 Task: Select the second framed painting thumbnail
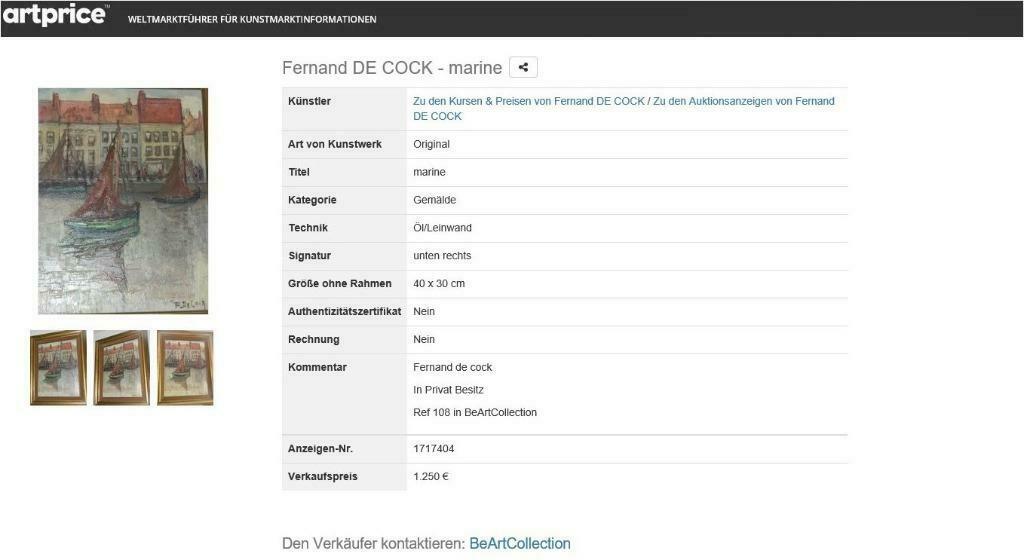click(121, 368)
